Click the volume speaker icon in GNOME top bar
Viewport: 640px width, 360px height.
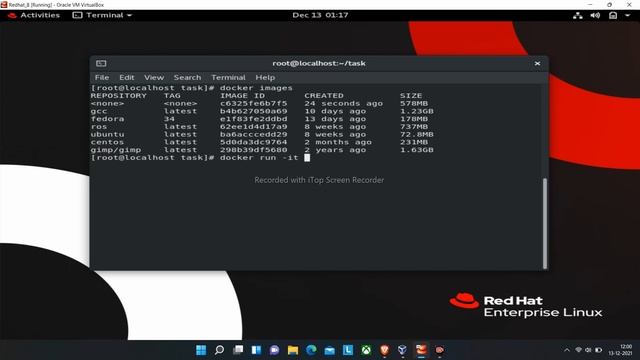pos(595,16)
